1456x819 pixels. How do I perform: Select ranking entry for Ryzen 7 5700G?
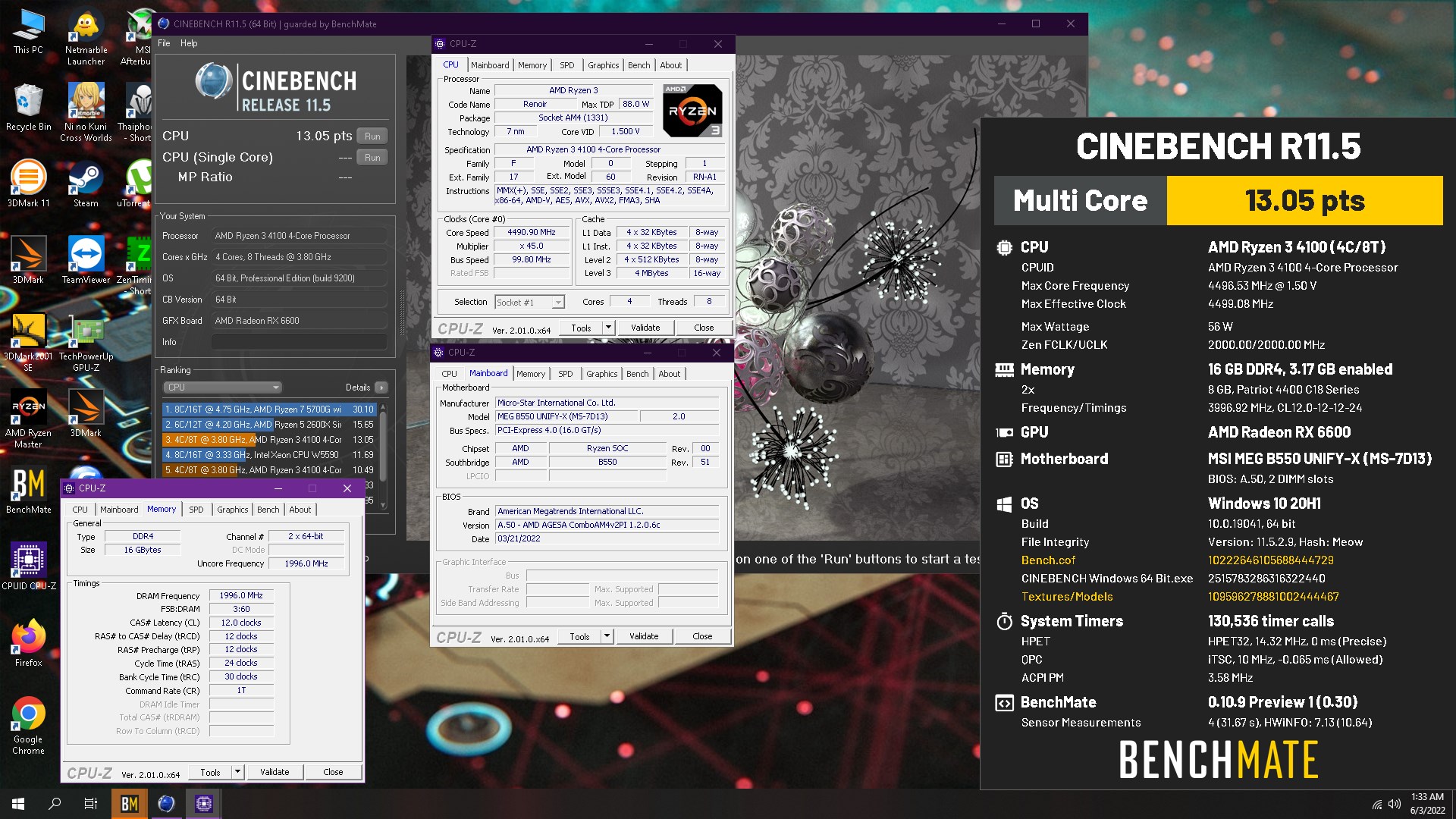tap(269, 409)
